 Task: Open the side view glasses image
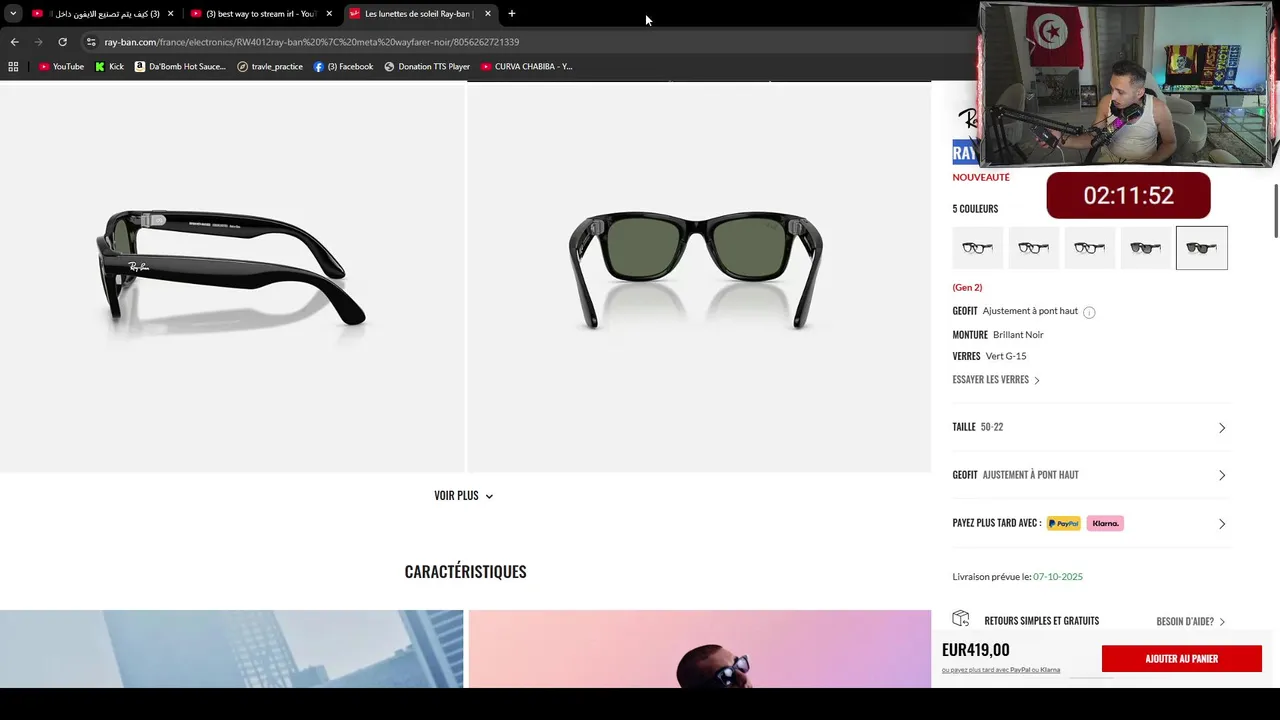[232, 277]
